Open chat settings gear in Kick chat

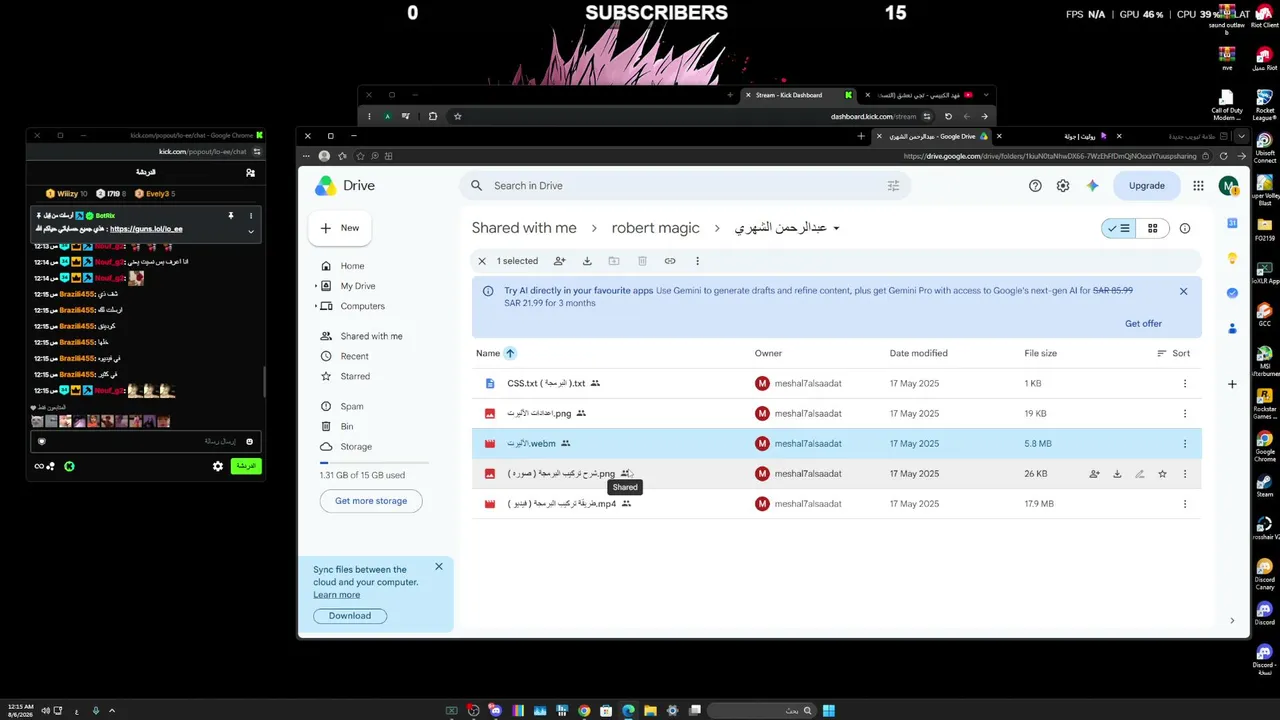coord(218,466)
